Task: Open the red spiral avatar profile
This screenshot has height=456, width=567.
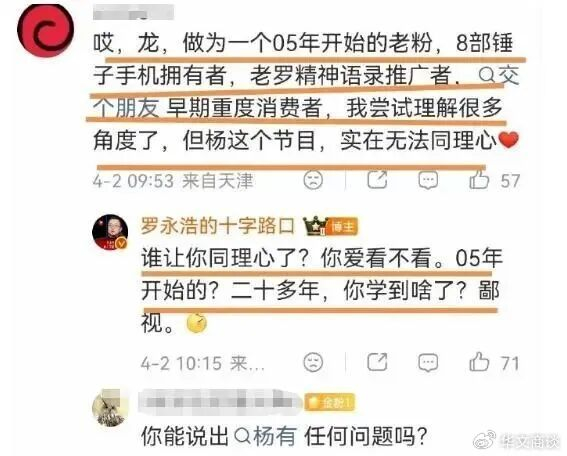Action: pos(46,30)
